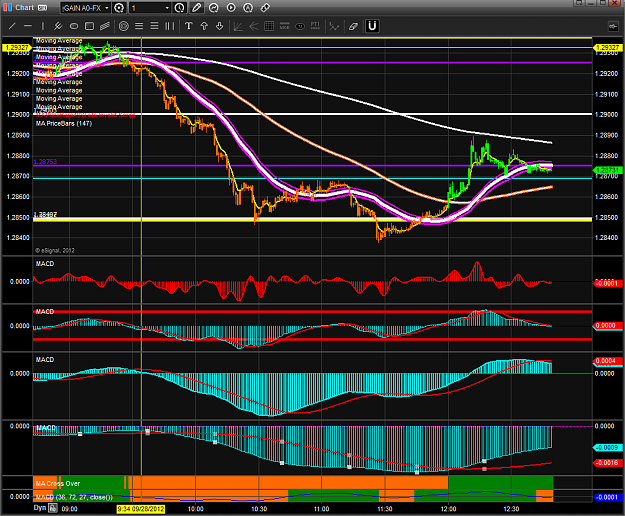Screen dimensions: 625x516
Task: Select the Fibonacci circles tool
Action: (124, 26)
